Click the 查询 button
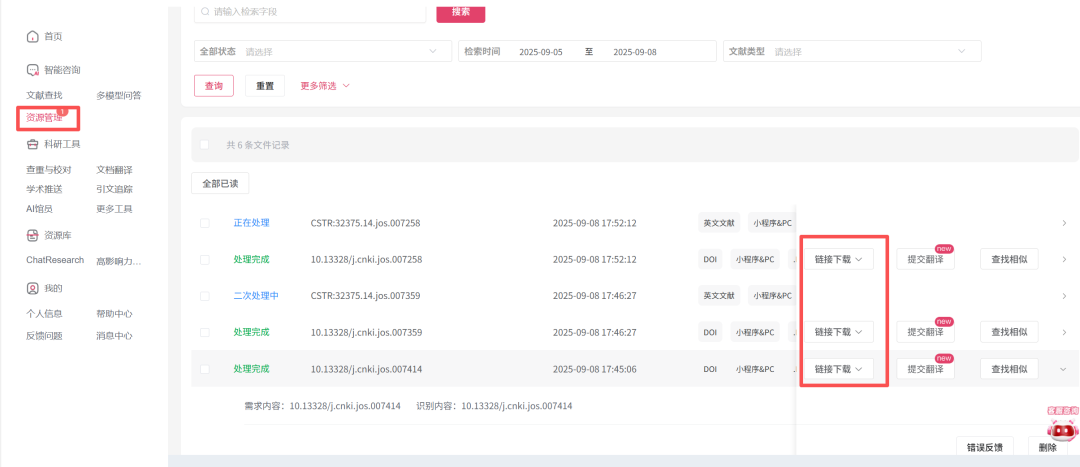Viewport: 1080px width, 467px height. pyautogui.click(x=213, y=86)
